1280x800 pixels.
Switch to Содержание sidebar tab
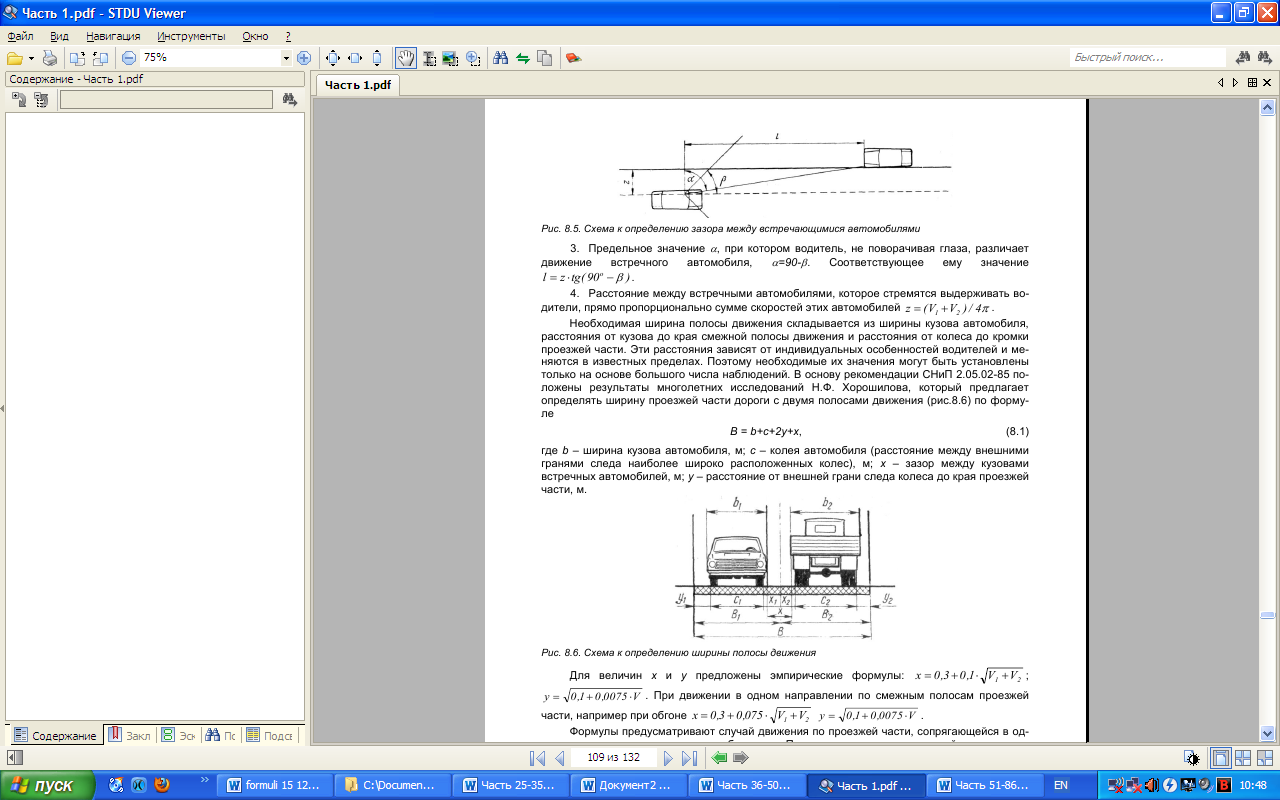(55, 735)
